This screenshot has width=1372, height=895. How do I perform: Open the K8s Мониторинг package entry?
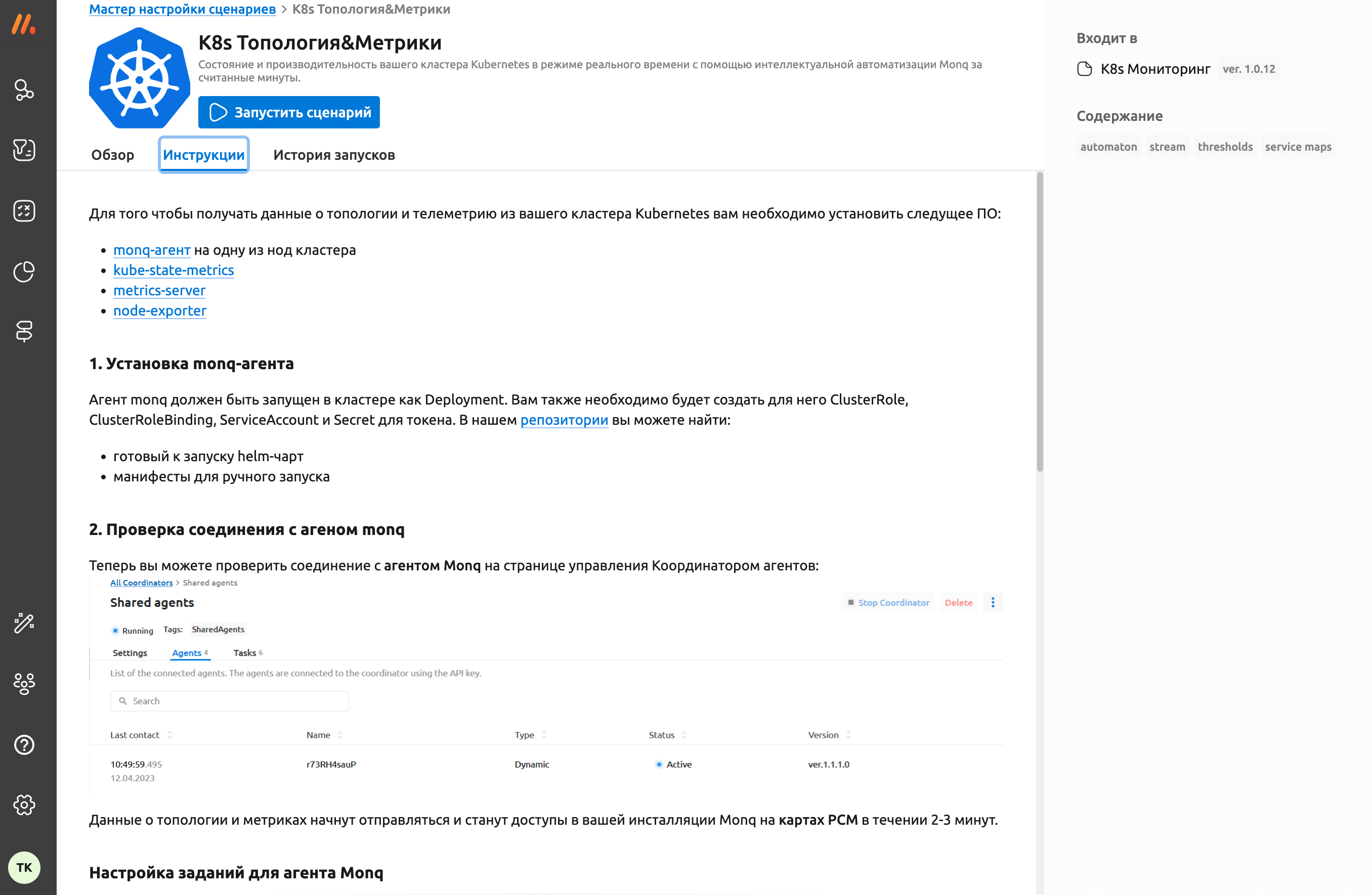1154,69
